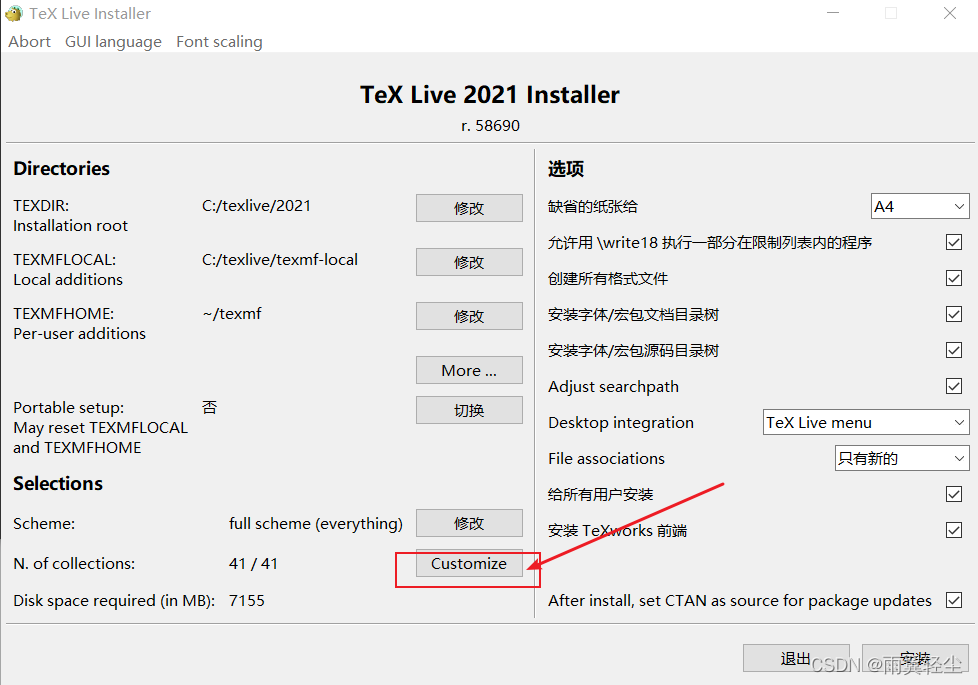Click the 安装 install button

pos(915,658)
